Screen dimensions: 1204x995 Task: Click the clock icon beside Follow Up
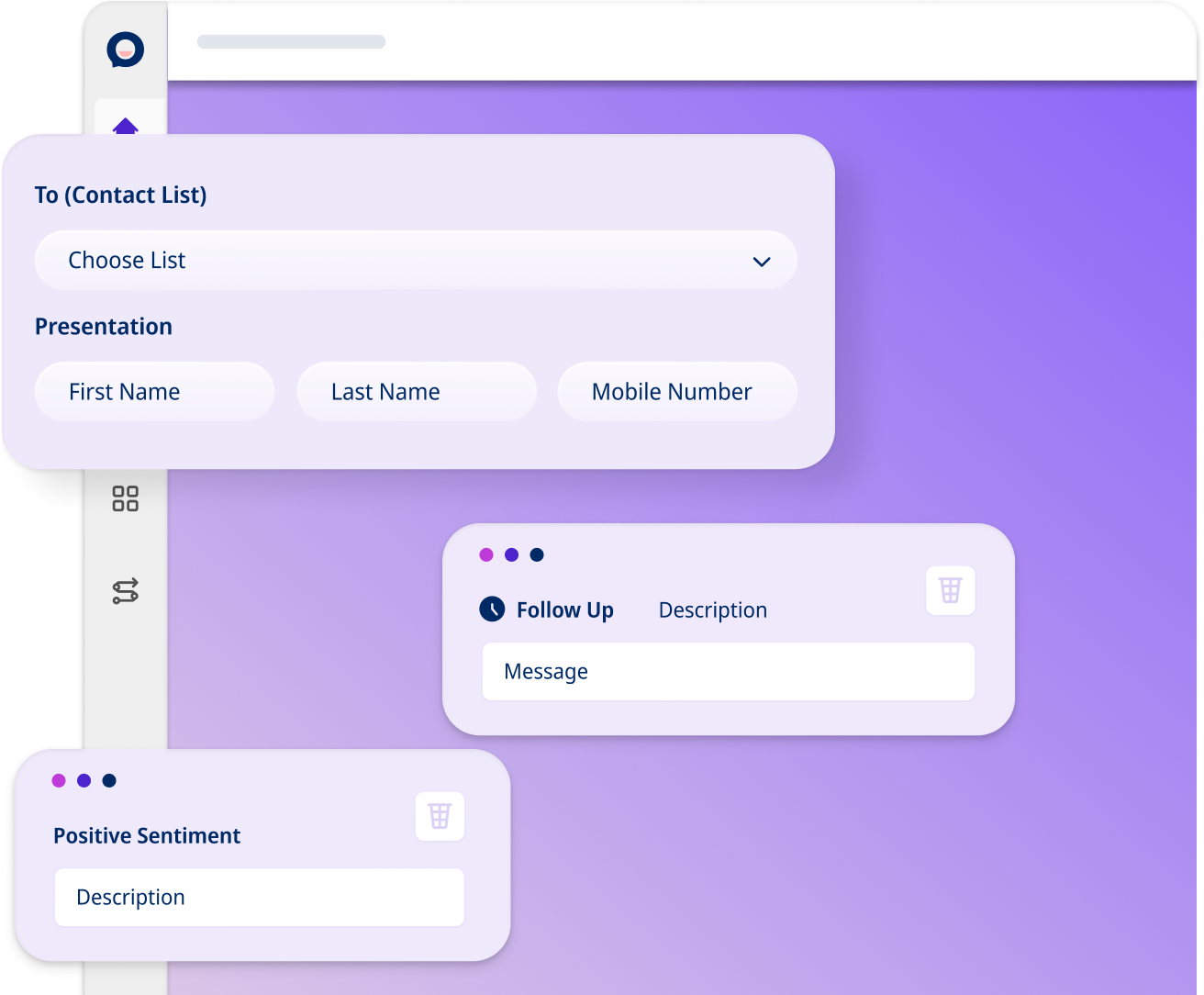pos(492,609)
